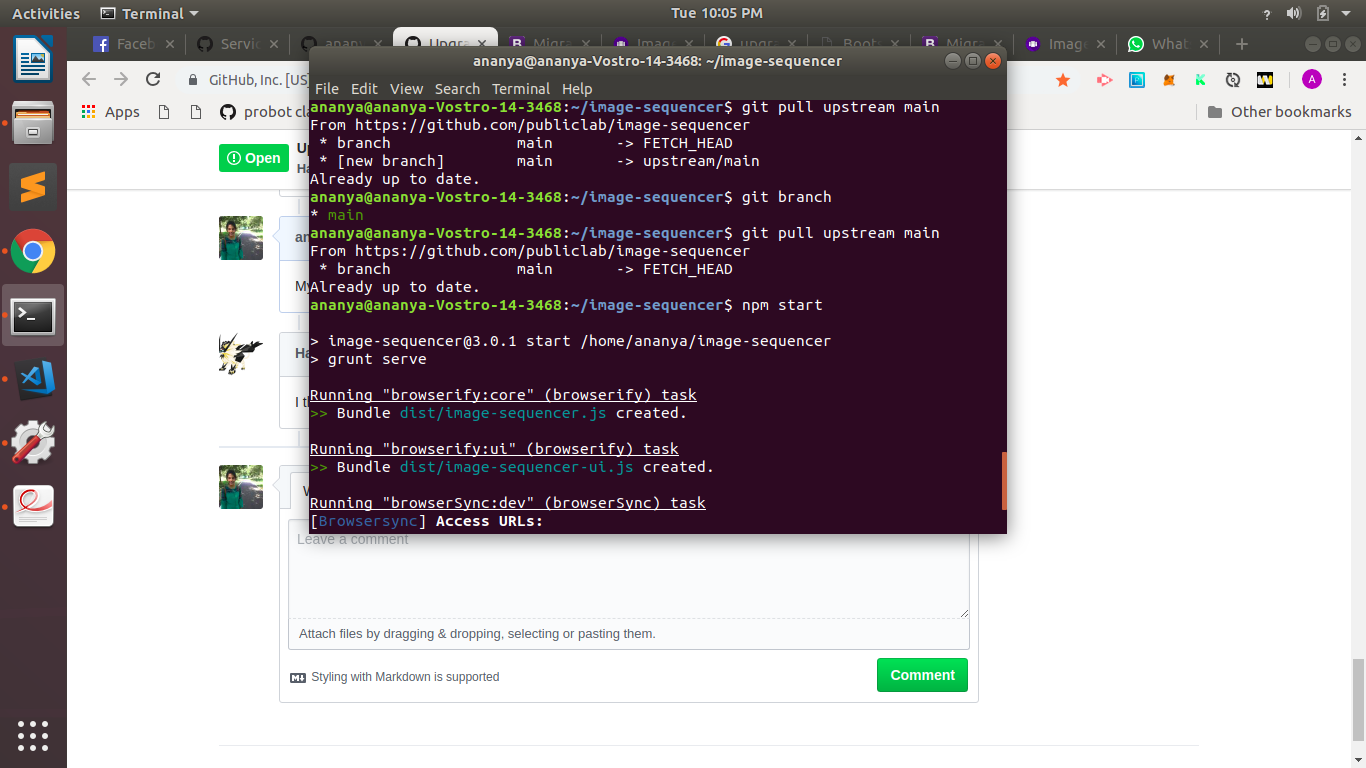Screen dimensions: 1366x768
Task: Click the pink arrow extension icon in Chrome
Action: click(1104, 80)
